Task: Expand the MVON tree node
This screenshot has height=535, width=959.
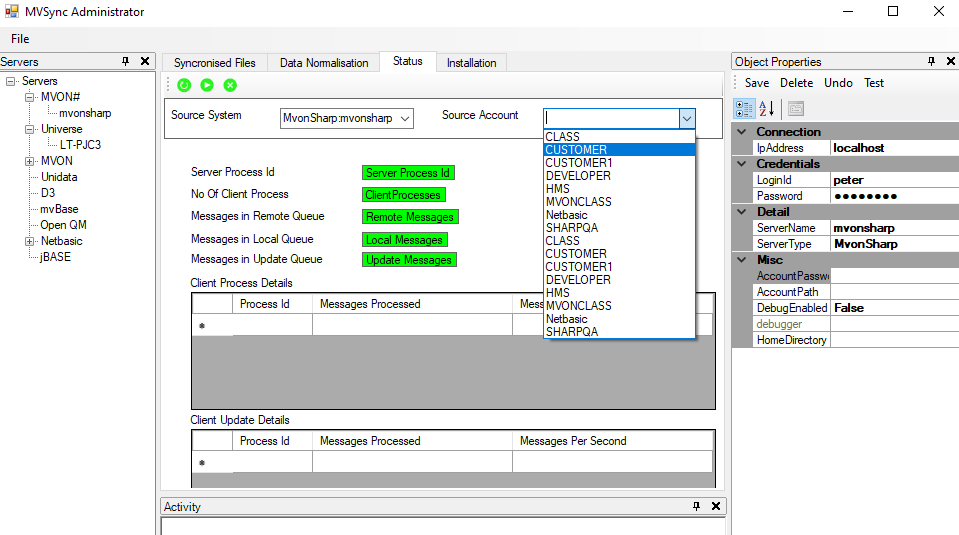Action: tap(29, 161)
